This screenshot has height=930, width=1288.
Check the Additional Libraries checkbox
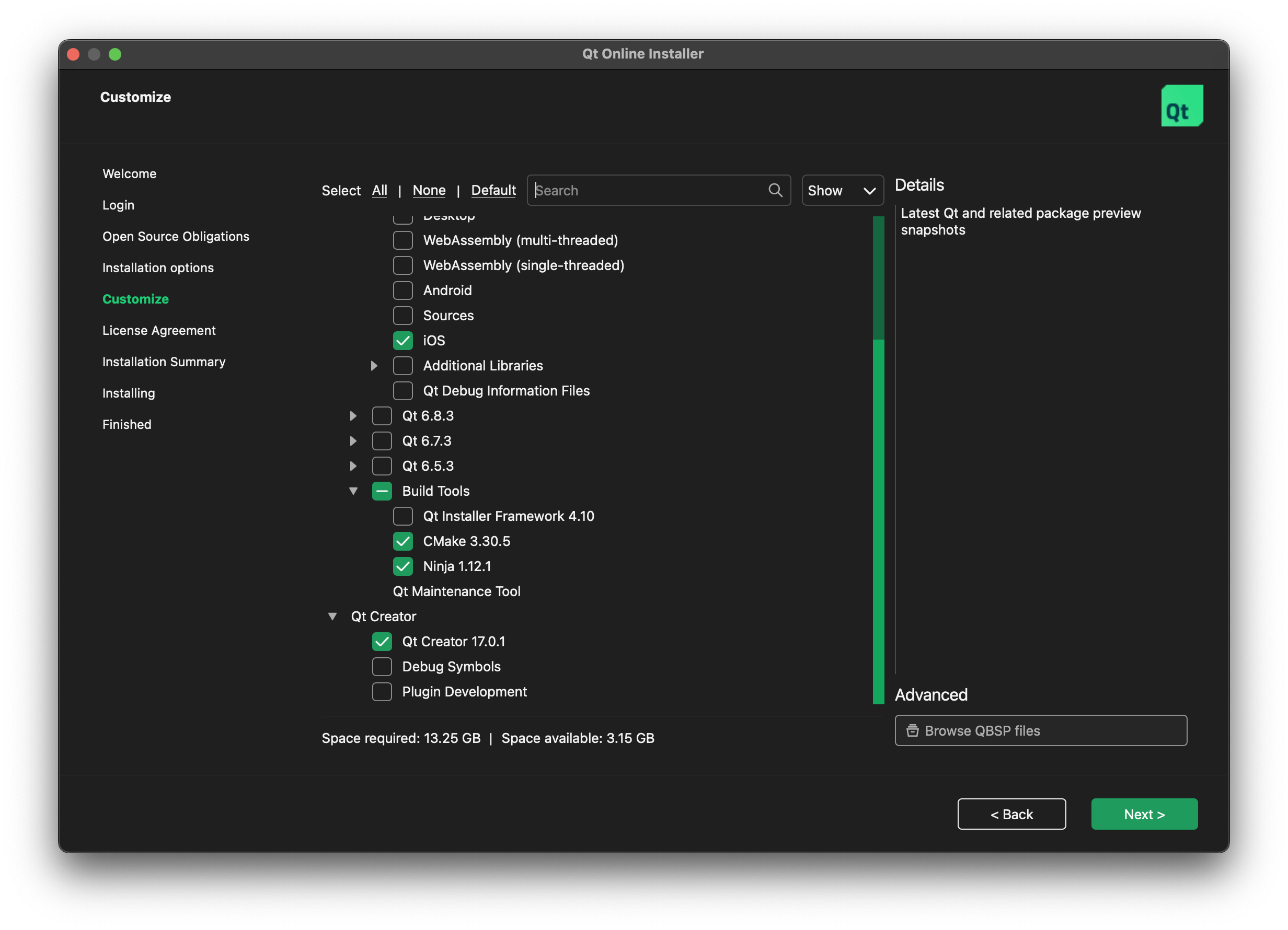pos(402,366)
